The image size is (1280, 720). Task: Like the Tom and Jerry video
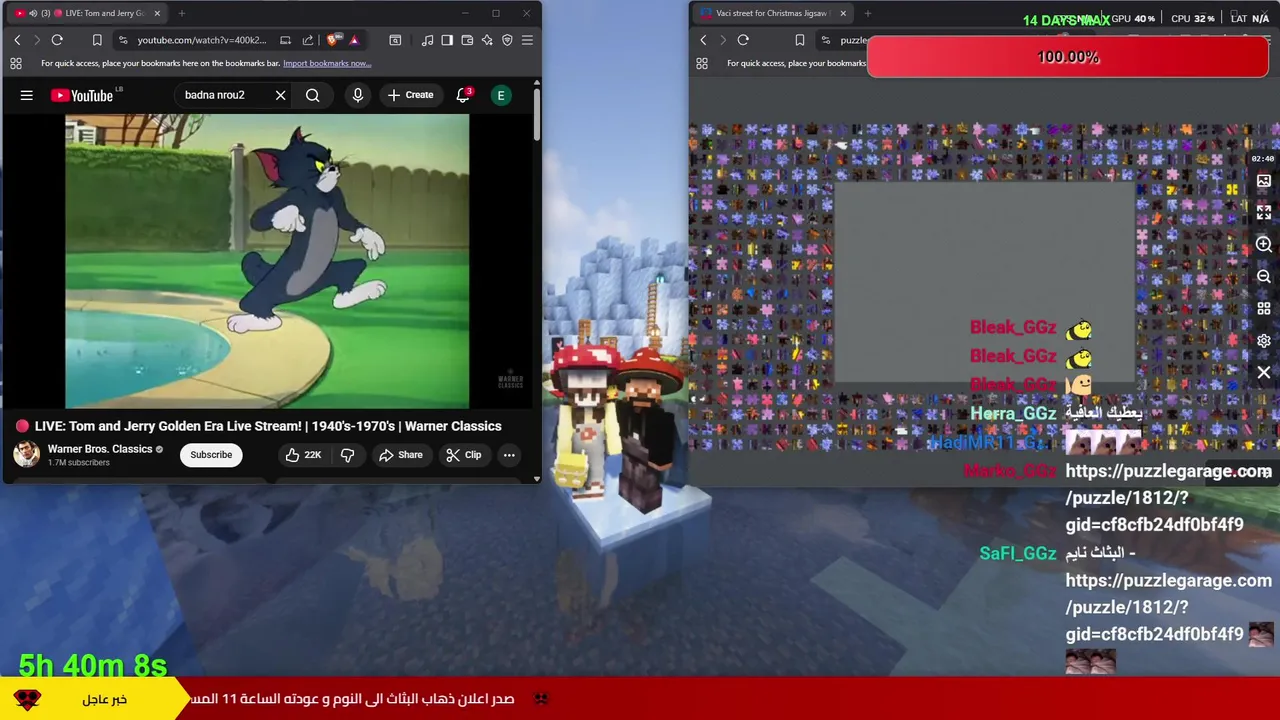pyautogui.click(x=303, y=455)
